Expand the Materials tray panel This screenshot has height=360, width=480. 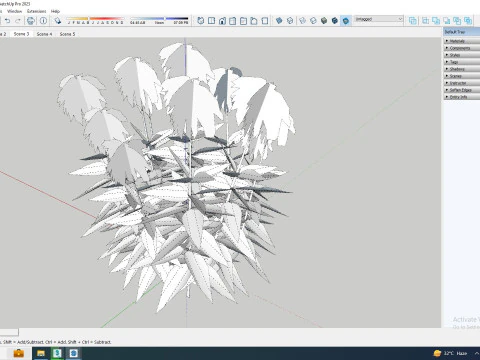point(462,41)
